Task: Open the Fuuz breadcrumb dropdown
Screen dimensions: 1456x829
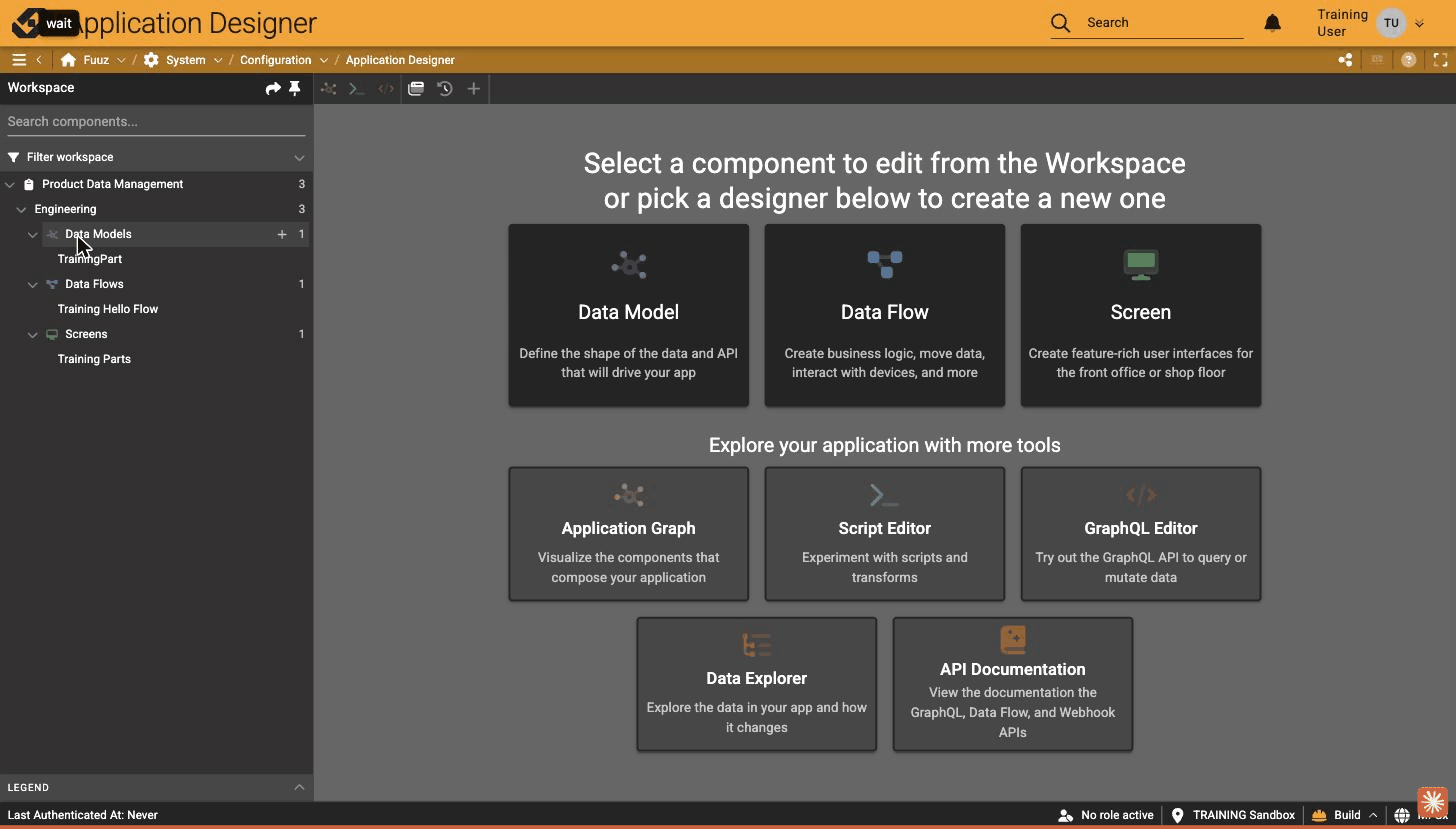Action: coord(121,60)
